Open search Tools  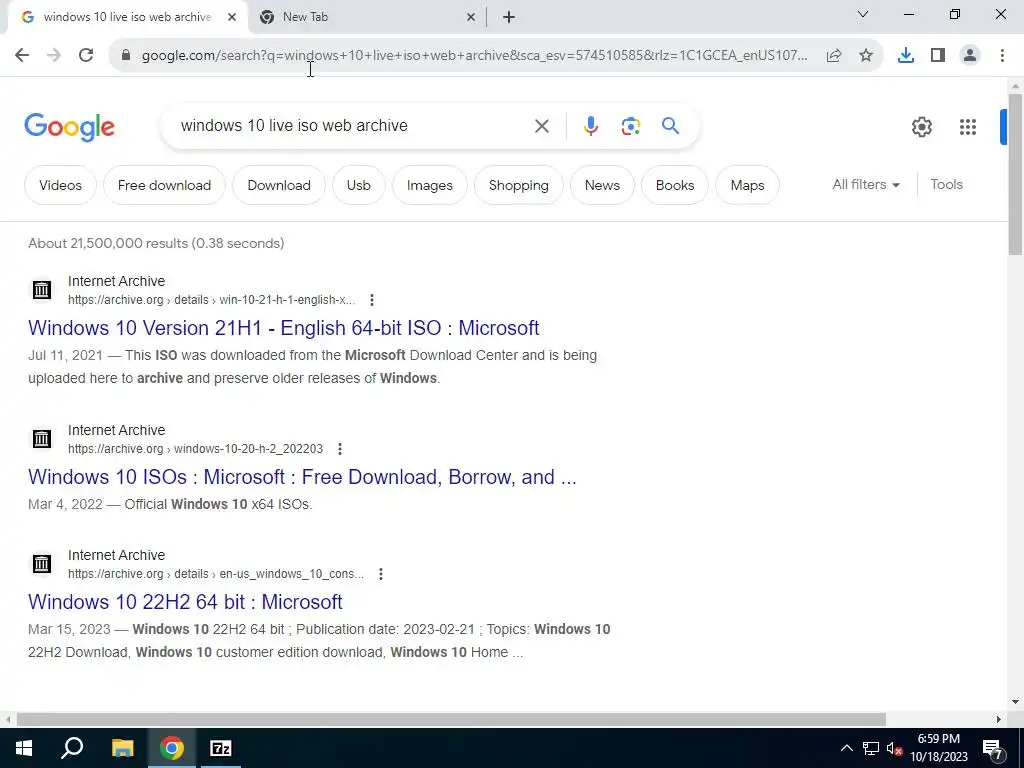946,185
